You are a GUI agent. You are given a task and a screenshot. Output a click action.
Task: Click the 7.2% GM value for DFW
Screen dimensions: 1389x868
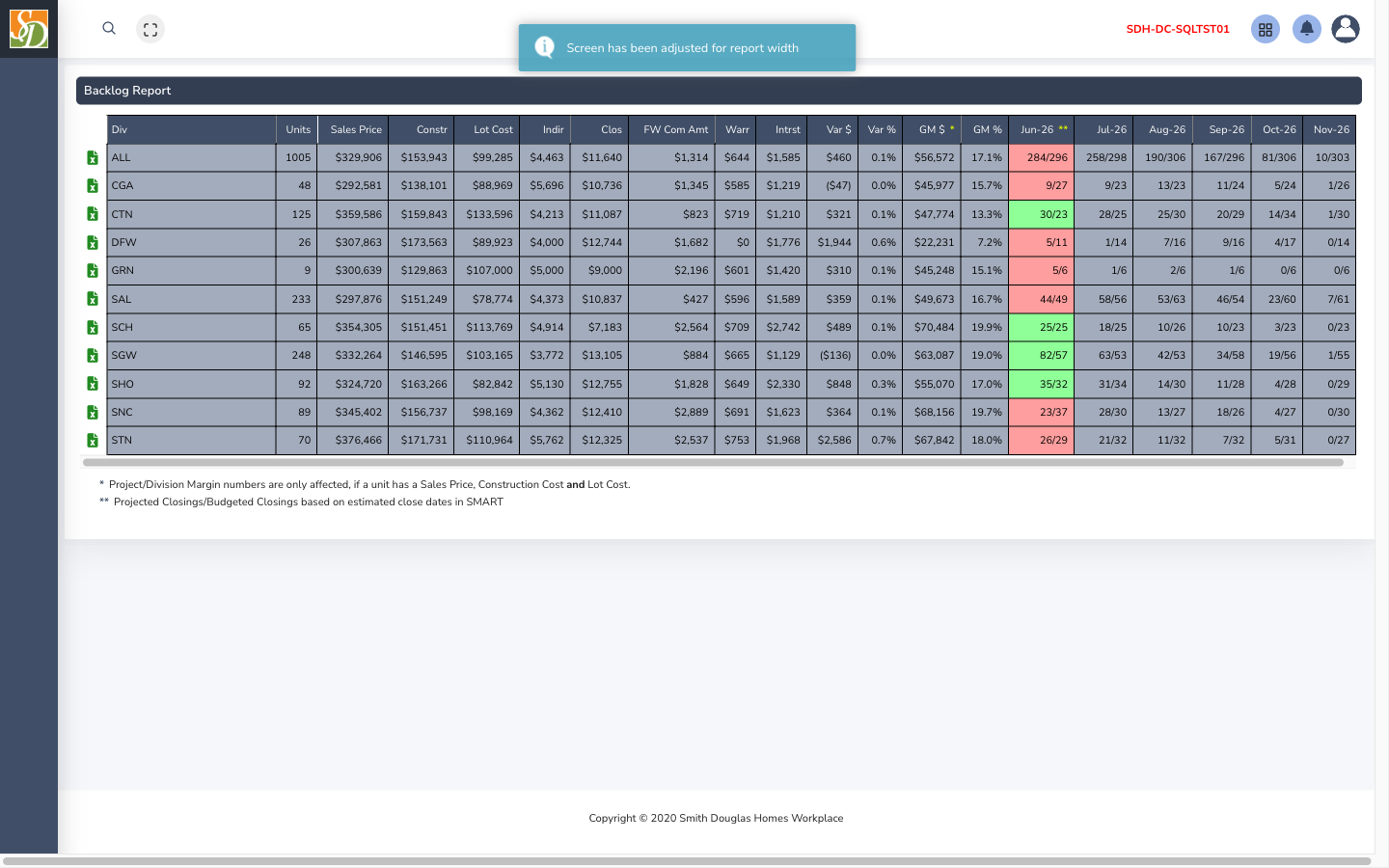point(985,242)
